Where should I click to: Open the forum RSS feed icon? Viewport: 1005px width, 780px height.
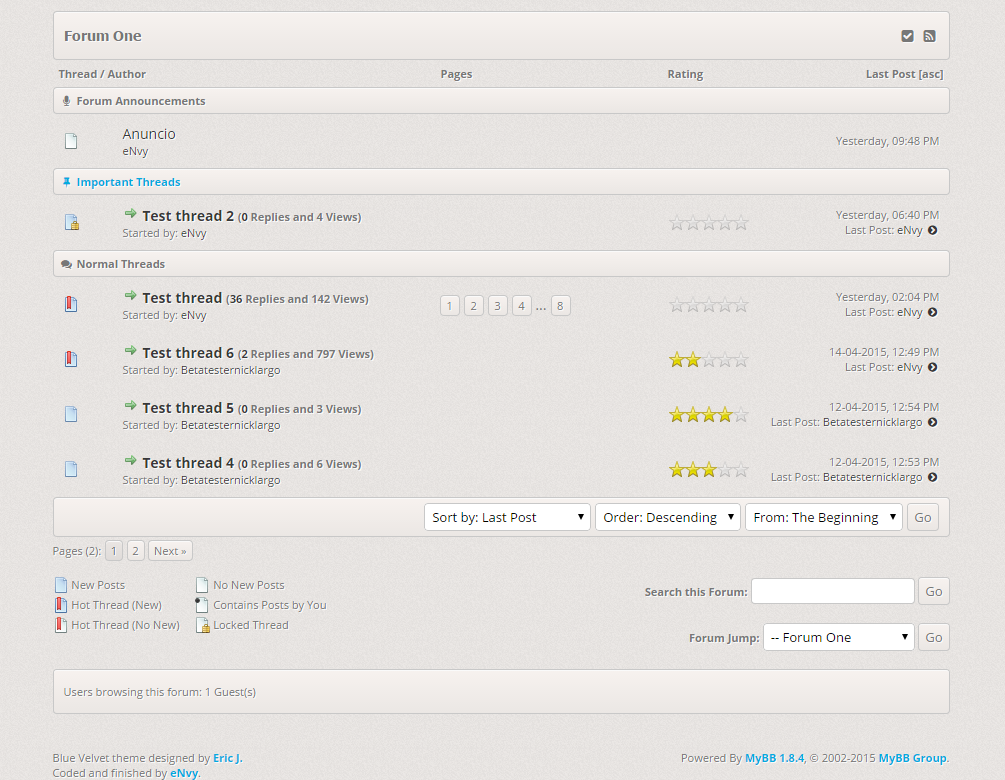click(929, 36)
